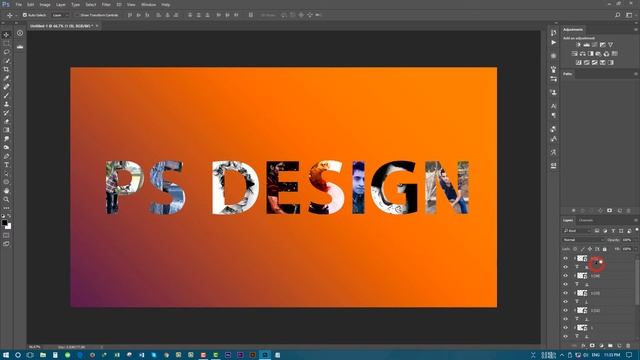Select the Untitled-1 document tab
This screenshot has height=360, width=640.
(62, 26)
